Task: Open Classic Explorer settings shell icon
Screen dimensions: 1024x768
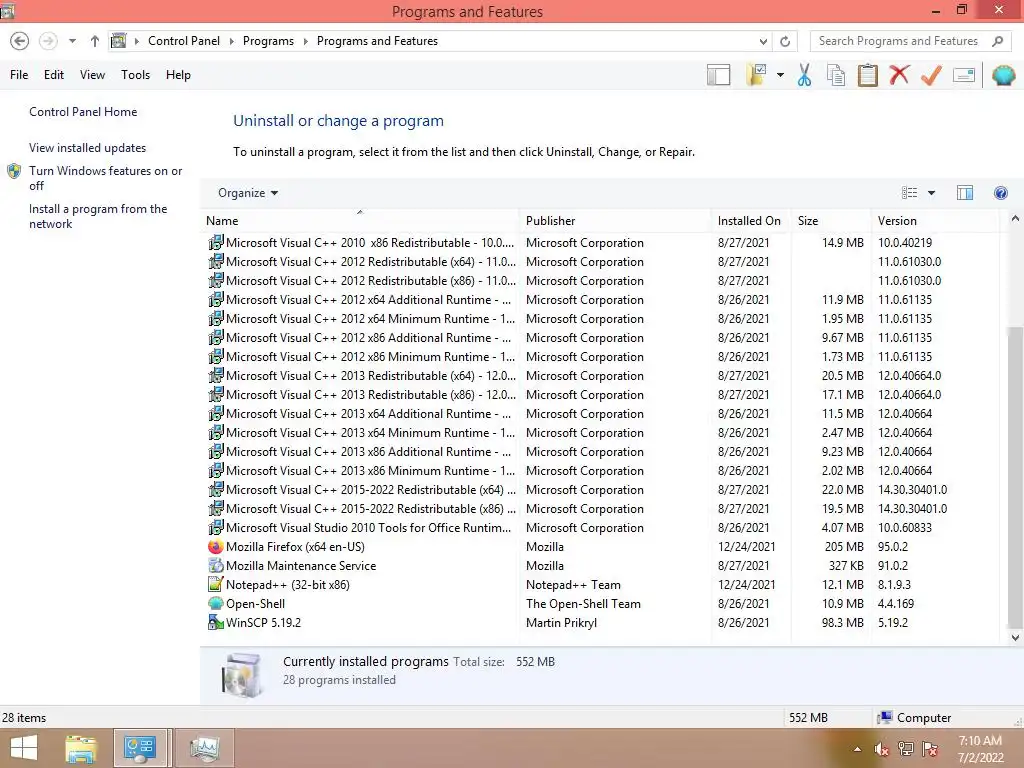Action: pyautogui.click(x=1003, y=75)
